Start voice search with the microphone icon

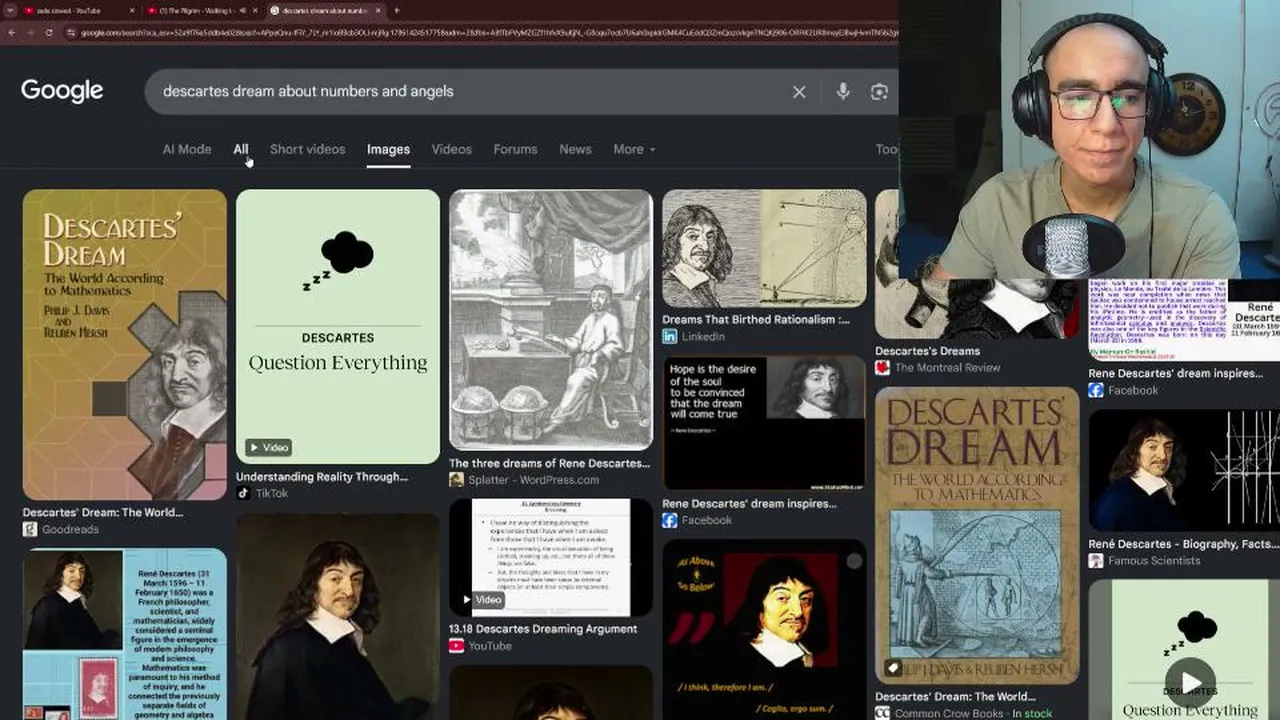(843, 91)
